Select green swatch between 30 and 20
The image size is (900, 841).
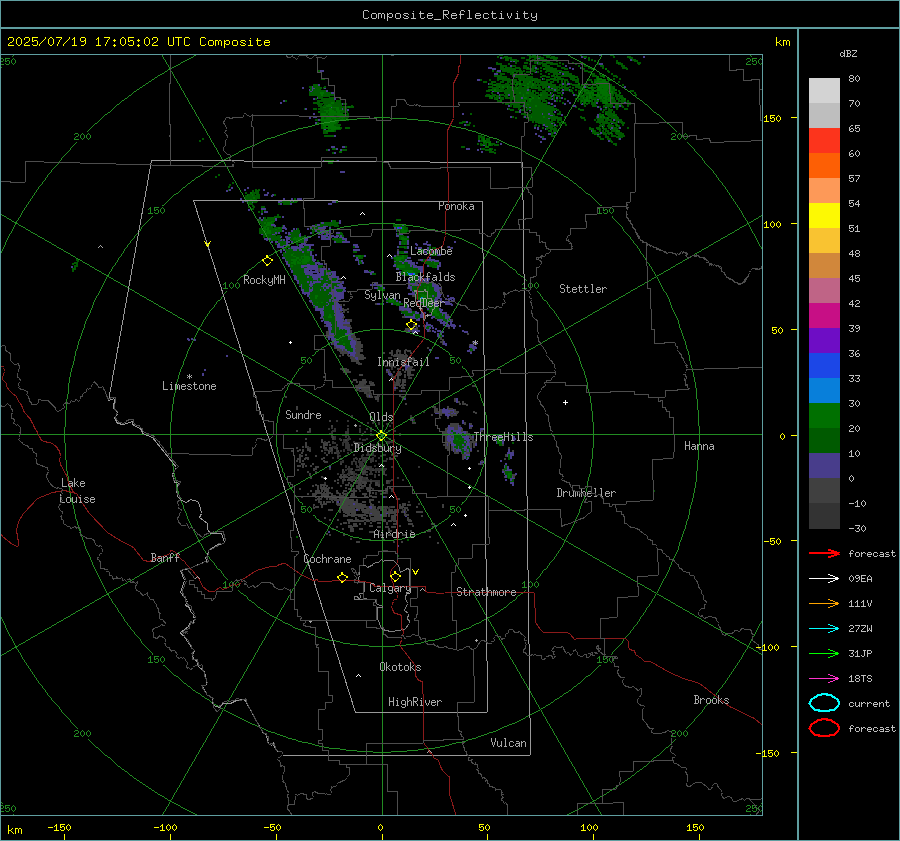824,416
